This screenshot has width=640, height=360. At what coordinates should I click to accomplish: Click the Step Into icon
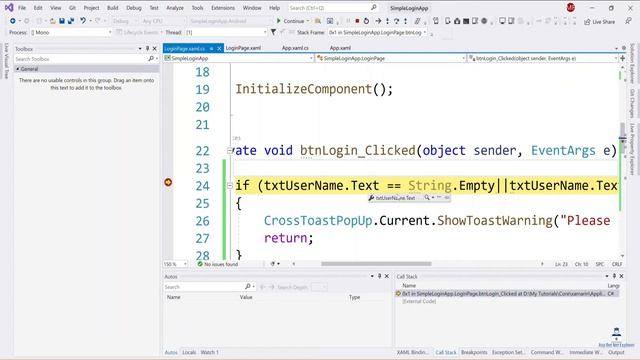[387, 21]
